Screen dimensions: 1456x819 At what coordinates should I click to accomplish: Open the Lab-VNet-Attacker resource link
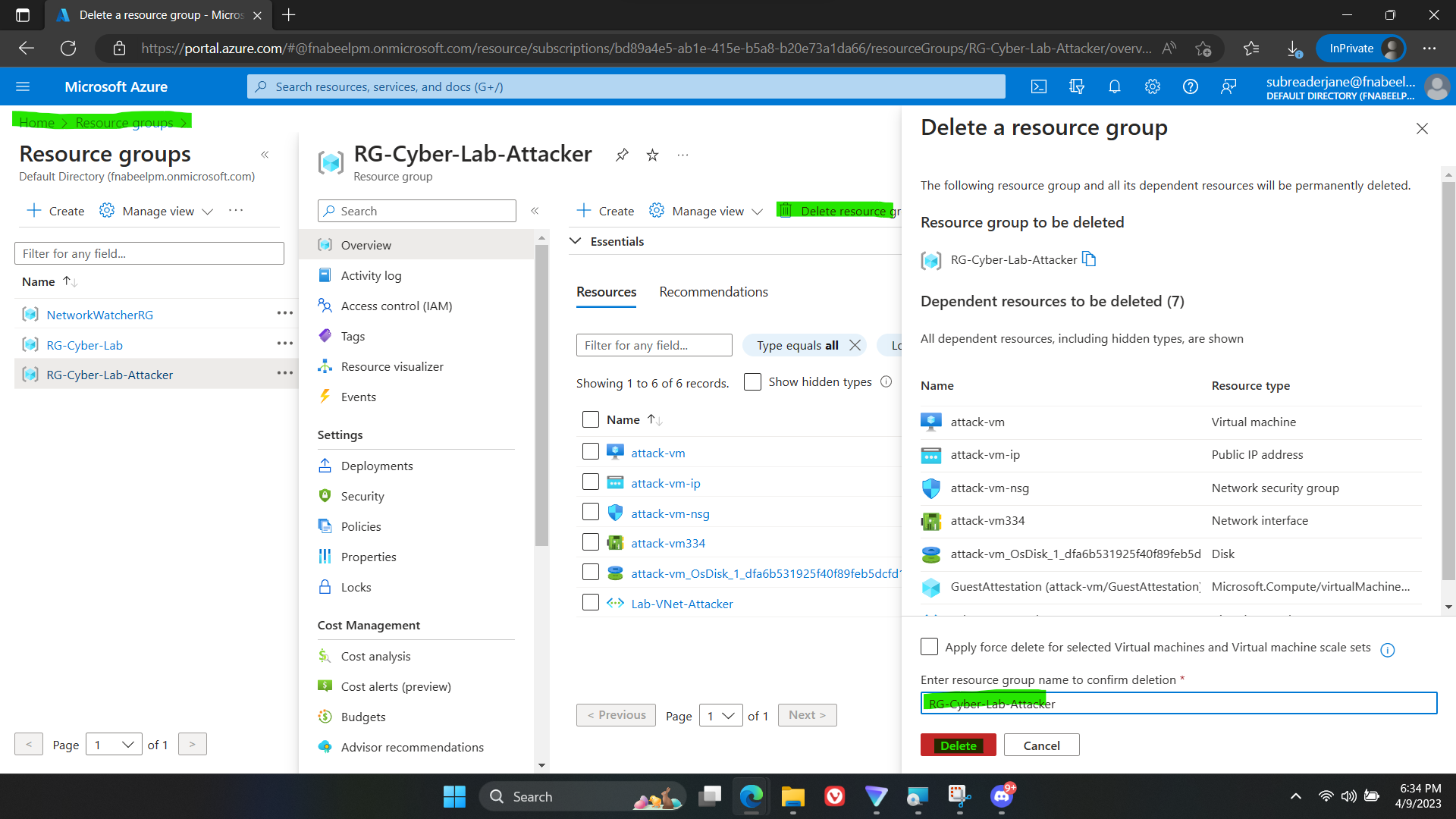[x=682, y=604]
